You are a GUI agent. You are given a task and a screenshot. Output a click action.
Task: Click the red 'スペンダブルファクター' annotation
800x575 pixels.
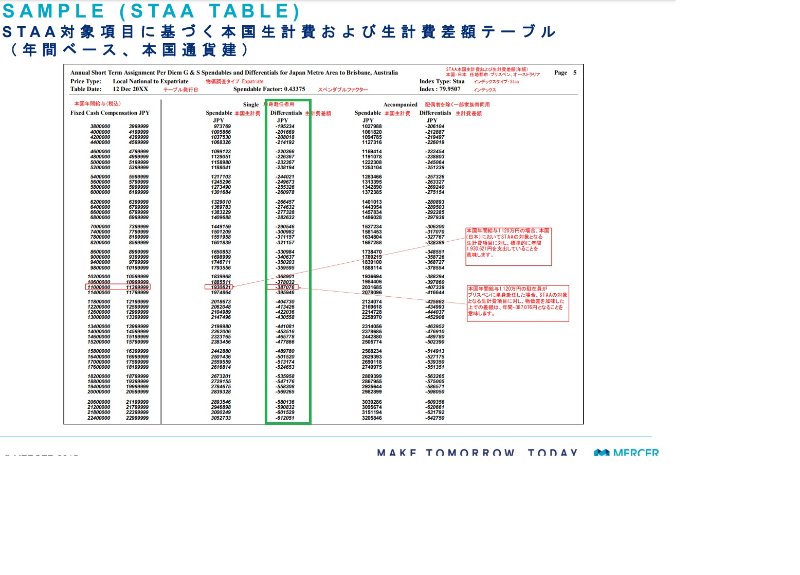pyautogui.click(x=343, y=90)
